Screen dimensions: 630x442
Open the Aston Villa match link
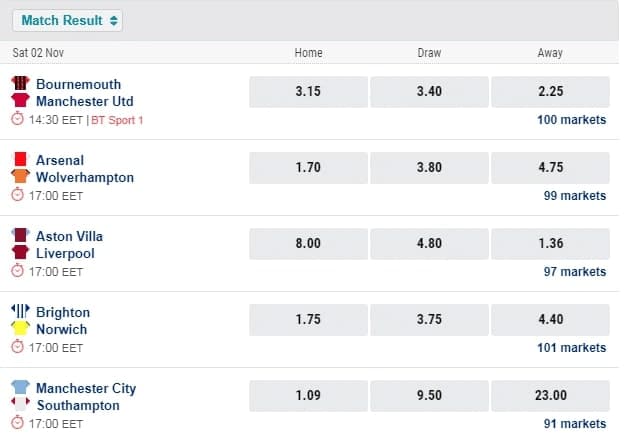click(69, 236)
